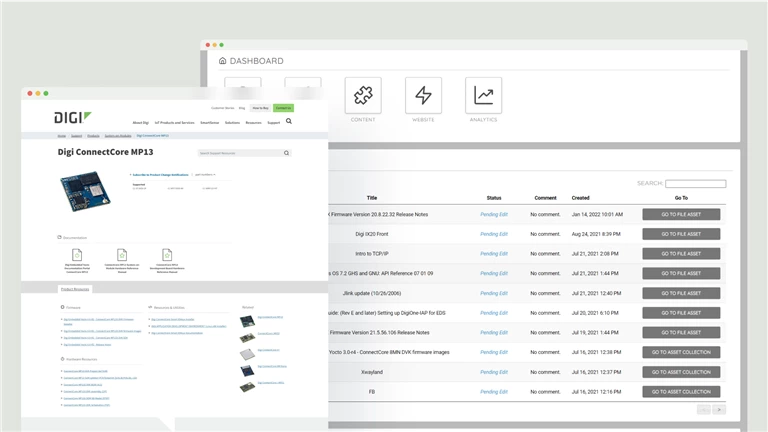Click the Resources & Utilities section icon

150,307
